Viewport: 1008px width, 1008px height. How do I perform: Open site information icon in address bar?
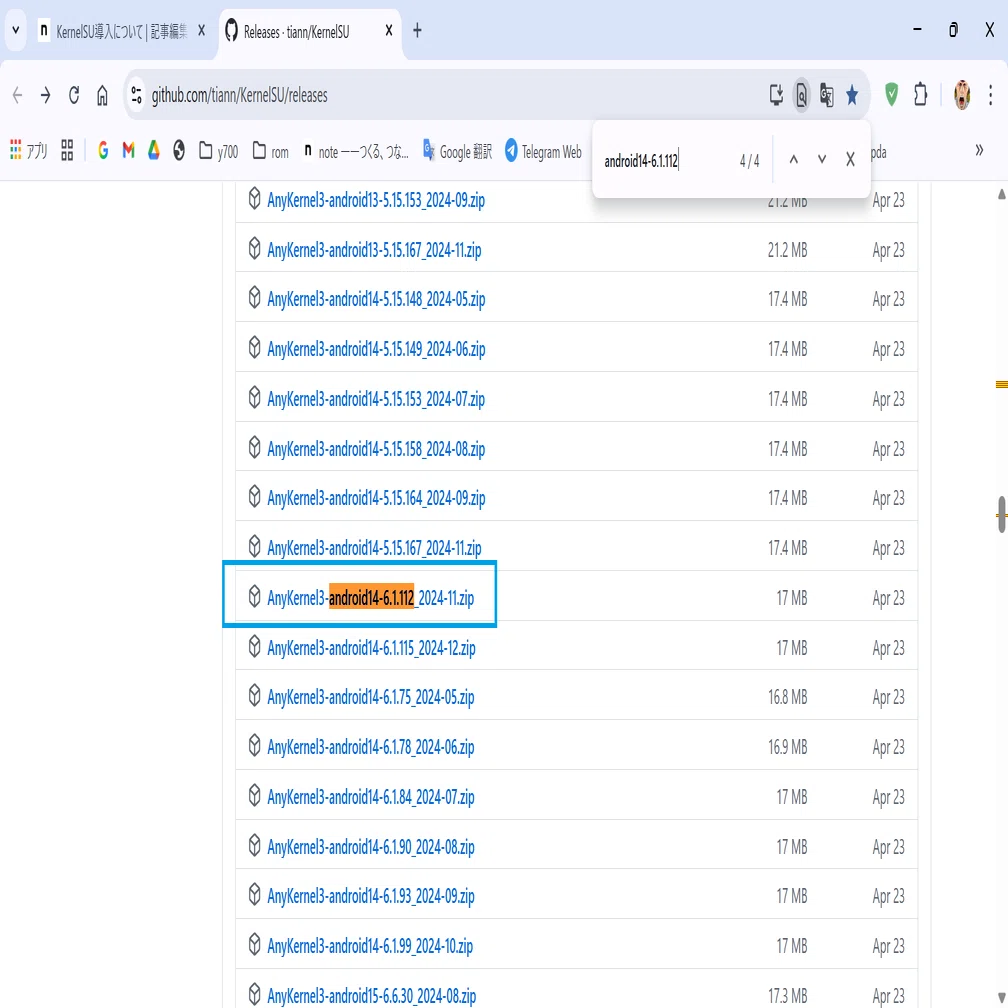(x=136, y=95)
